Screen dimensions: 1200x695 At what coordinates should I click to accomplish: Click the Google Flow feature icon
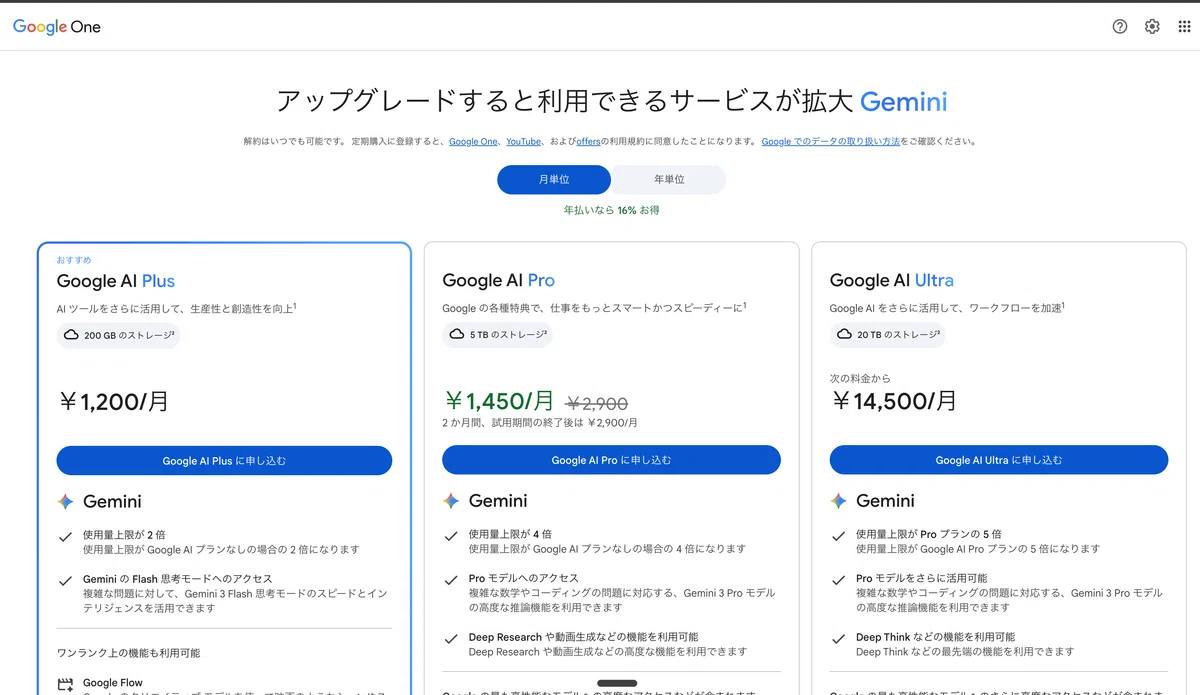pyautogui.click(x=66, y=685)
